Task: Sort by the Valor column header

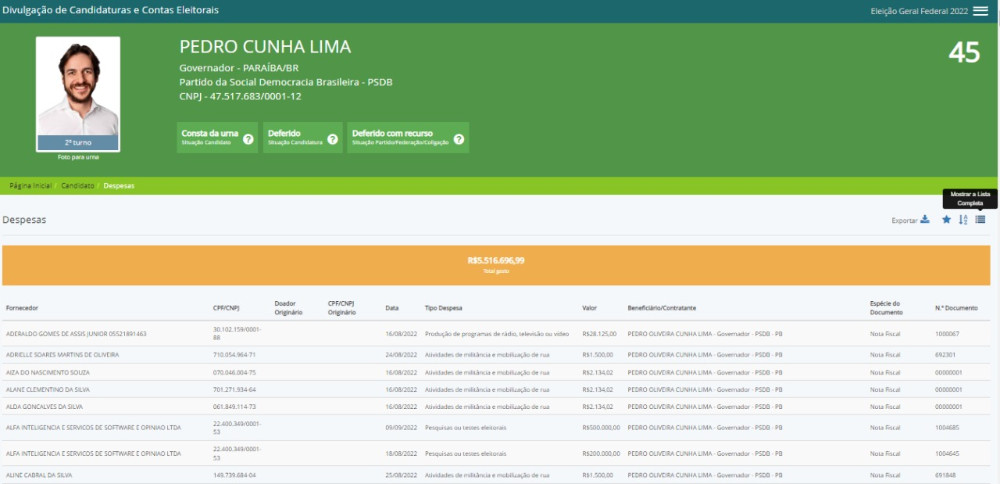Action: [589, 307]
